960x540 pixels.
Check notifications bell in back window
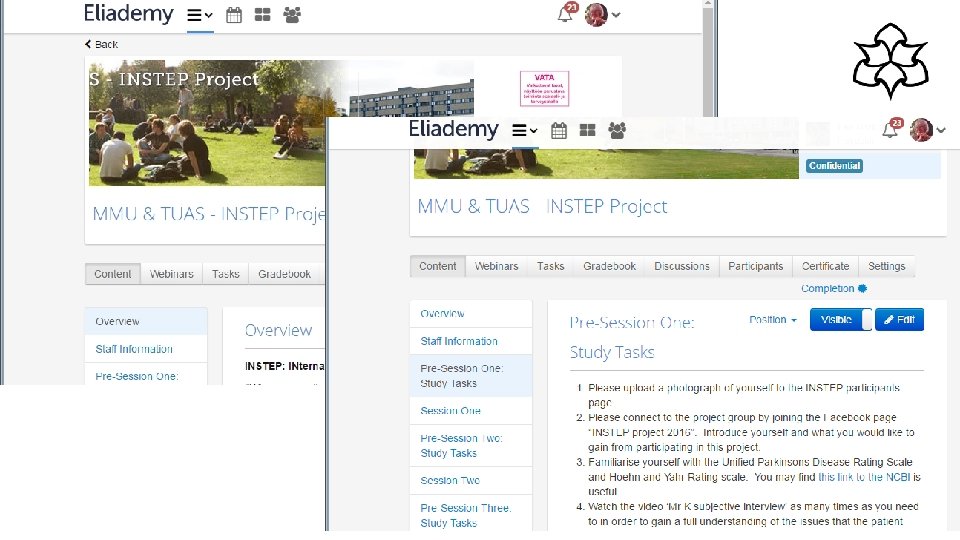(x=565, y=15)
